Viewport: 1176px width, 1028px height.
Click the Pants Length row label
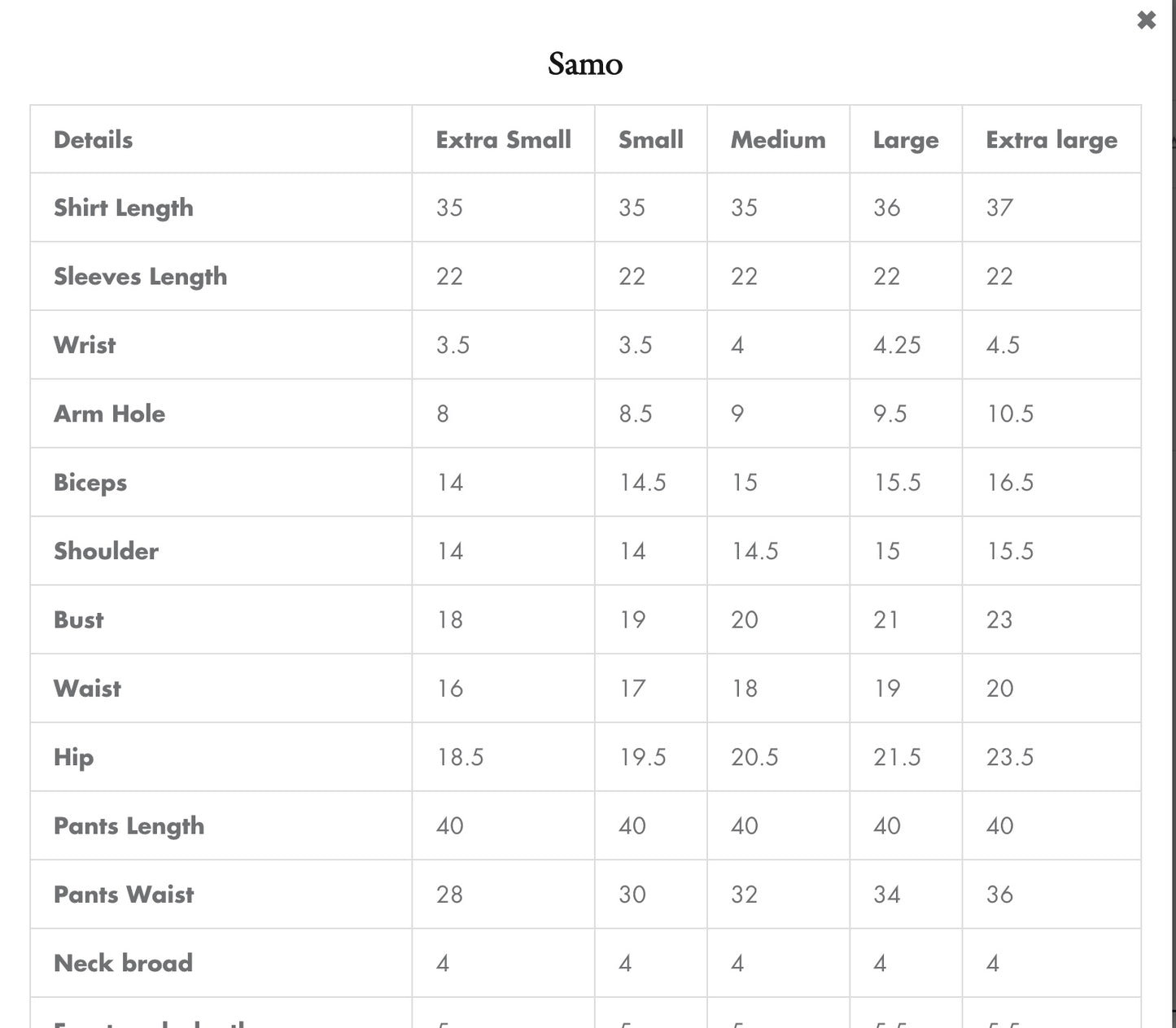pyautogui.click(x=129, y=826)
